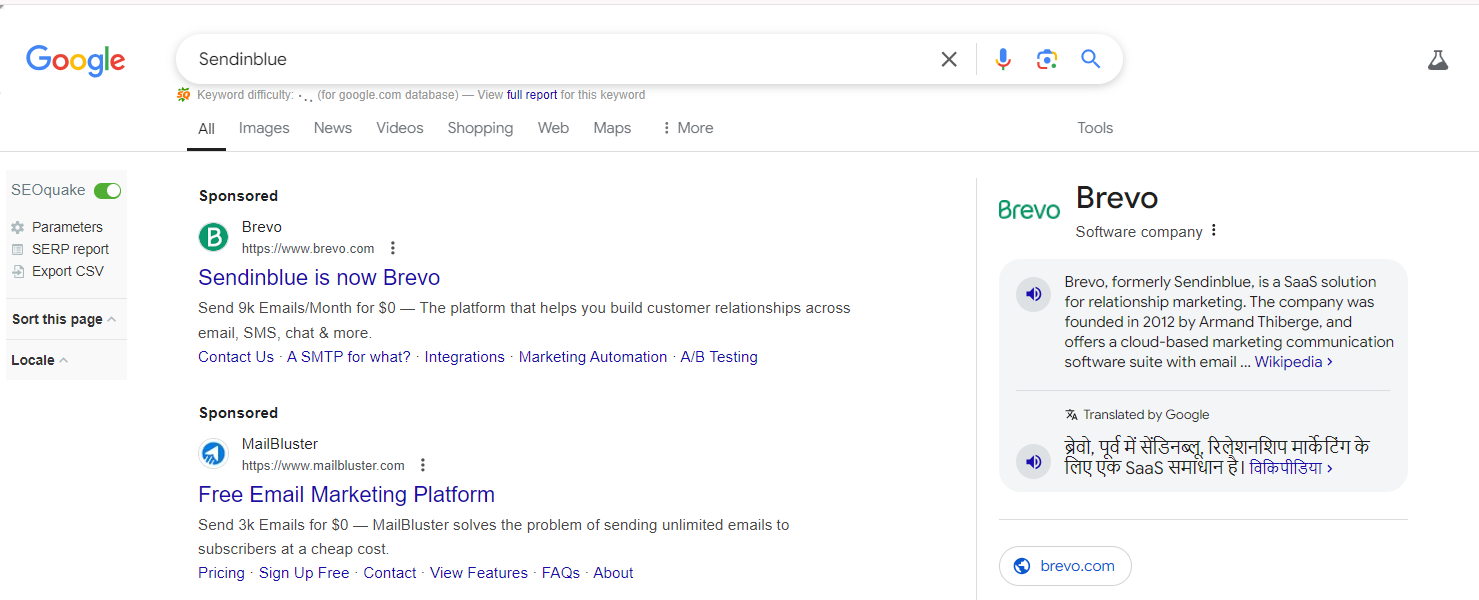Switch to the Images tab
This screenshot has width=1479, height=600.
point(264,128)
